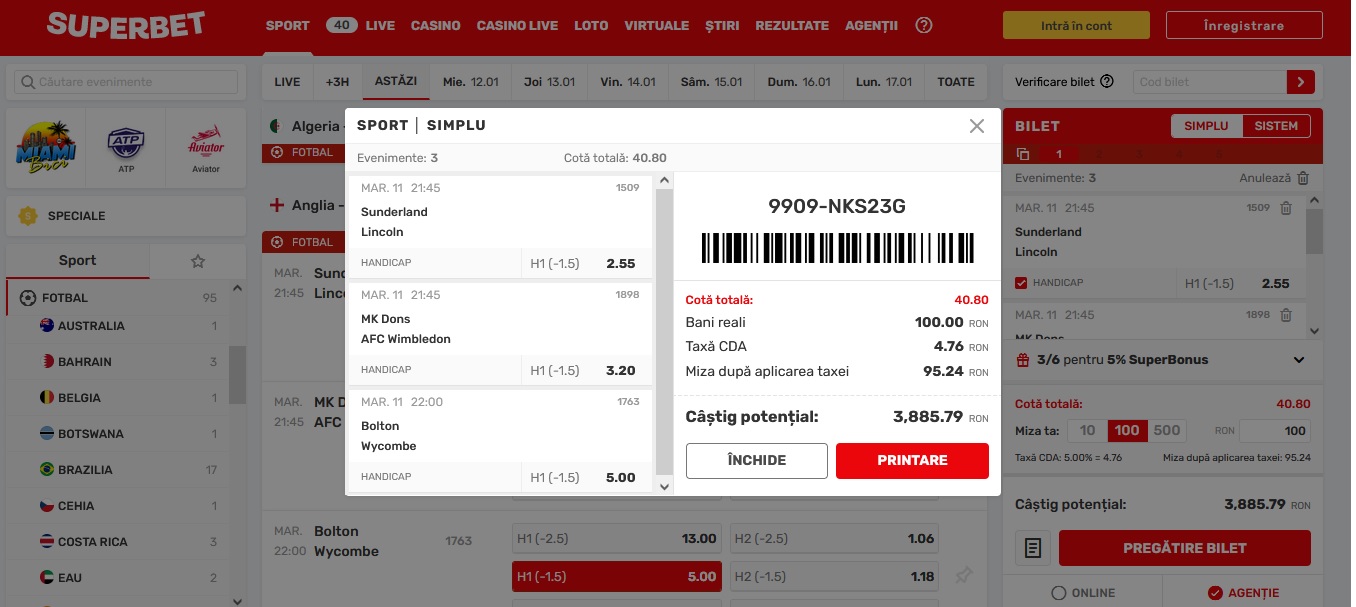Select the Agenție radio option

tap(1215, 593)
